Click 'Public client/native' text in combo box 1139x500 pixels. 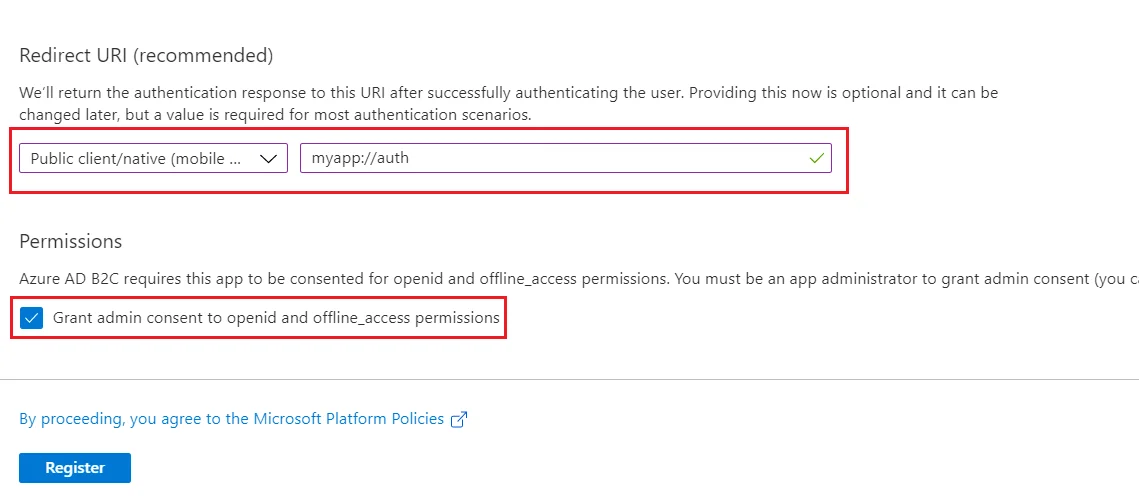pos(100,158)
